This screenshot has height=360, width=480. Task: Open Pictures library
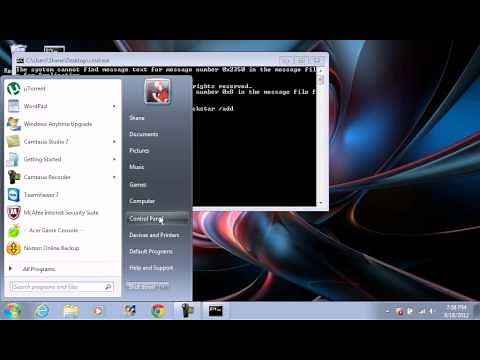tap(139, 151)
